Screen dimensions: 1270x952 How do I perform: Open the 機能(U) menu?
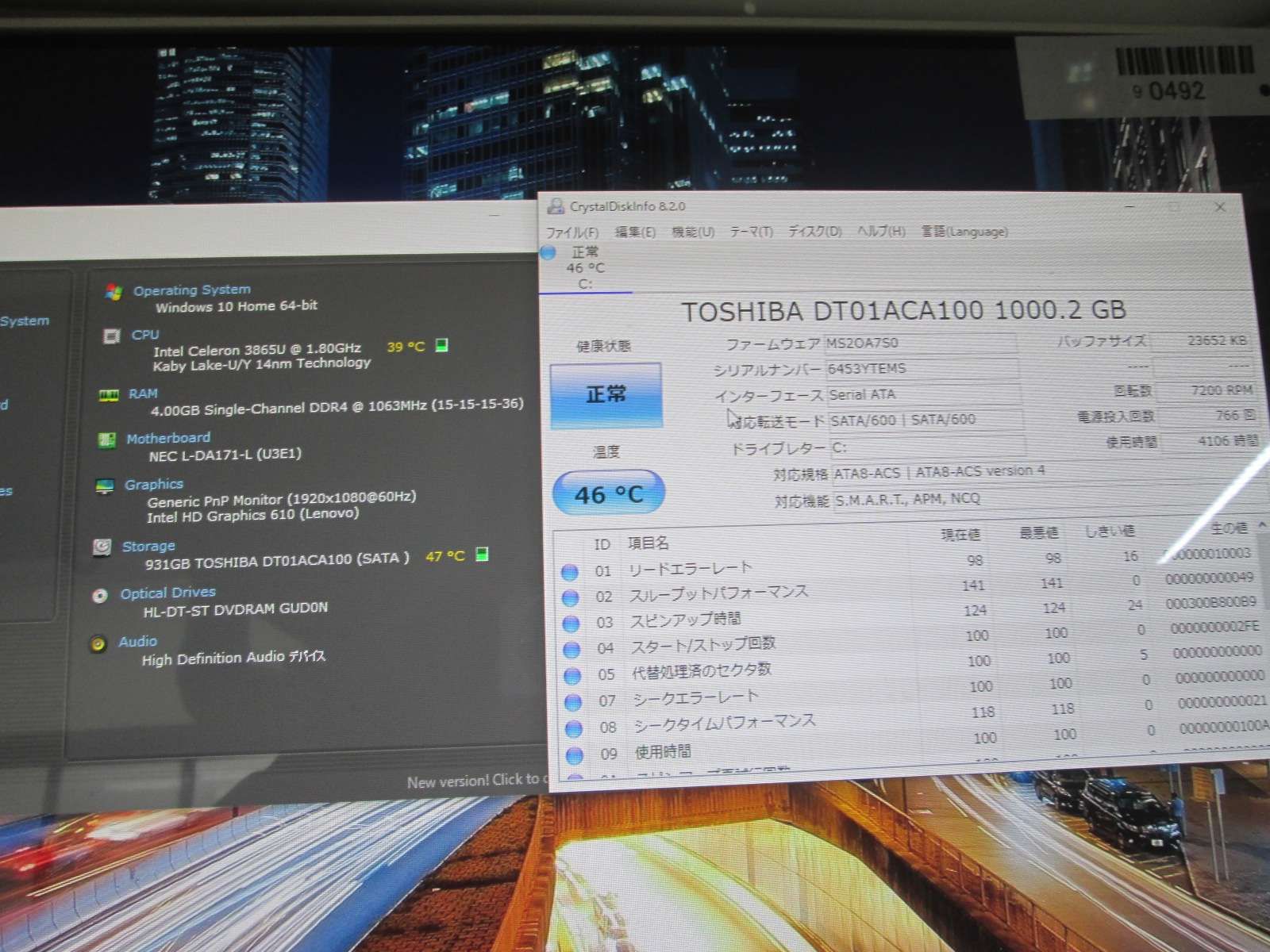[693, 232]
